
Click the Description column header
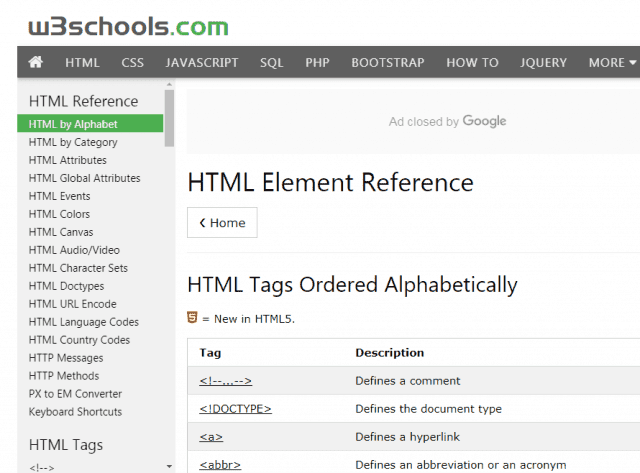[x=389, y=353]
